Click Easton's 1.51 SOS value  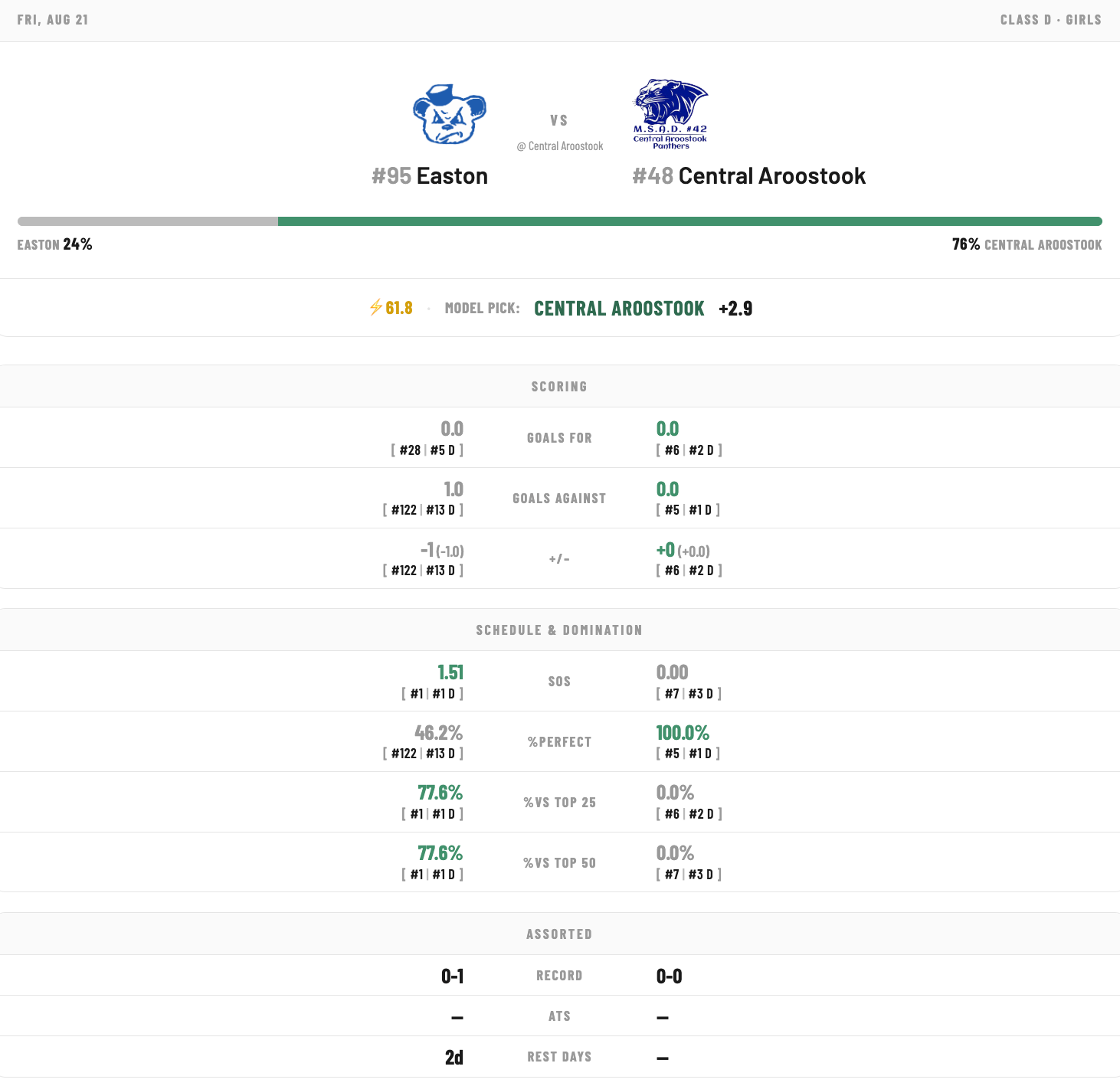pos(450,672)
